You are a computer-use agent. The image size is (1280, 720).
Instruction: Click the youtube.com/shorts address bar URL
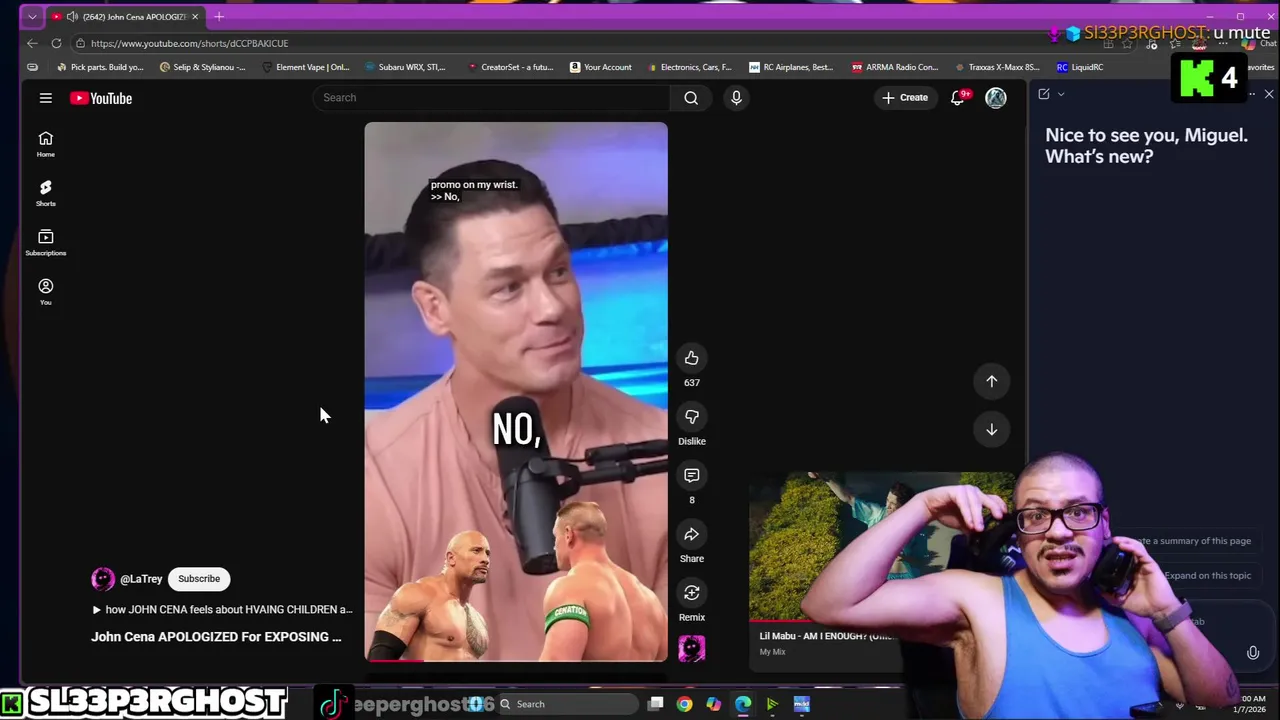(189, 43)
